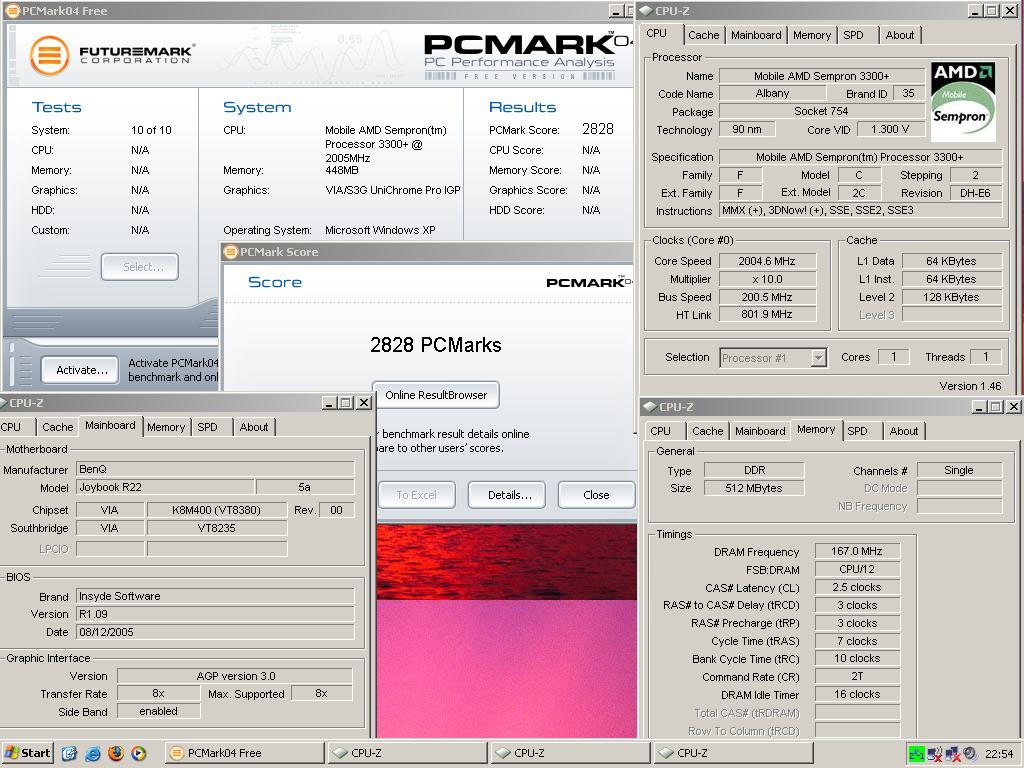Open the Details... button in the PCMark Score dialog
Viewport: 1024px width, 768px height.
507,495
